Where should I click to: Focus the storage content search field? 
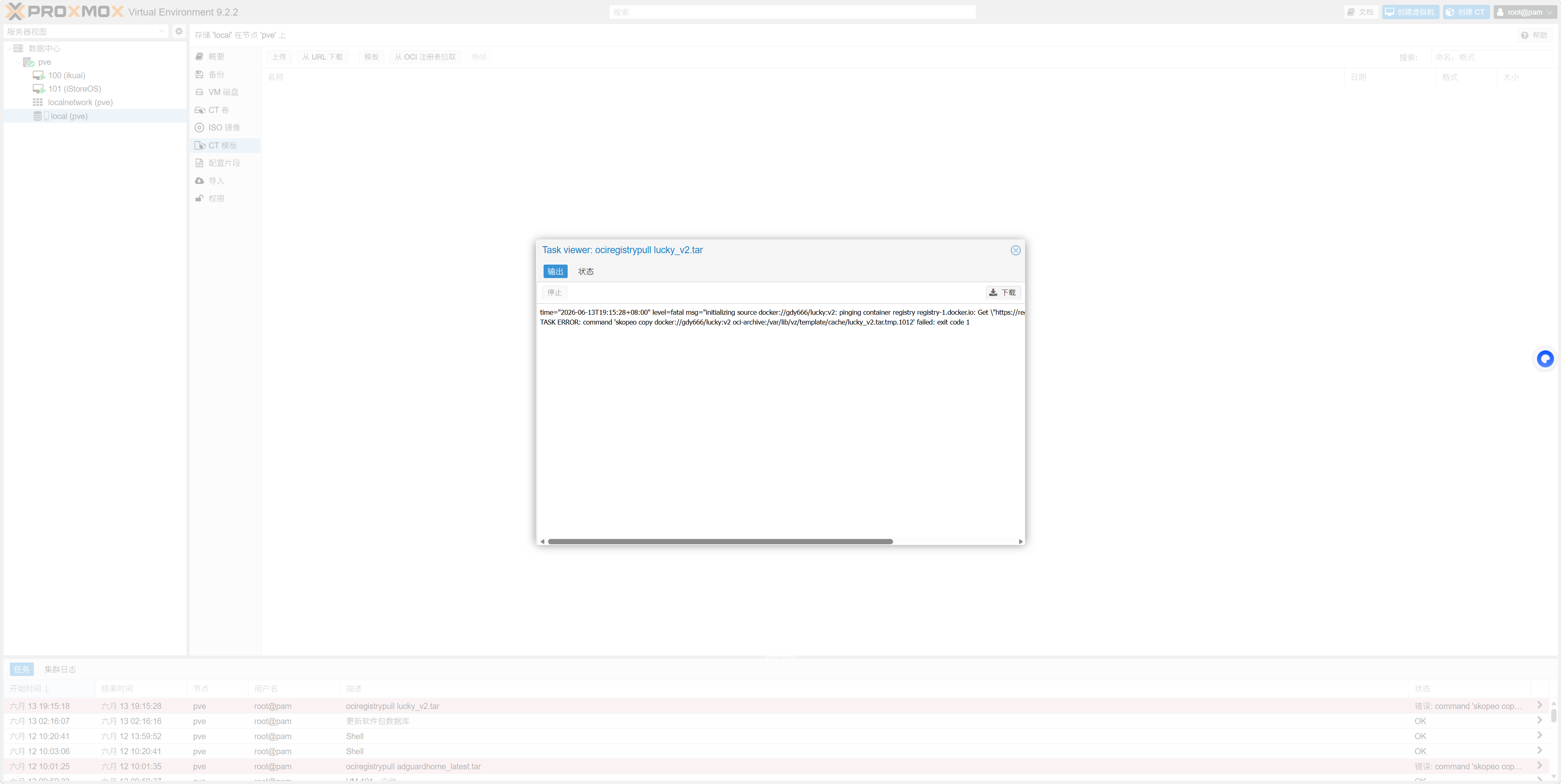point(1491,57)
